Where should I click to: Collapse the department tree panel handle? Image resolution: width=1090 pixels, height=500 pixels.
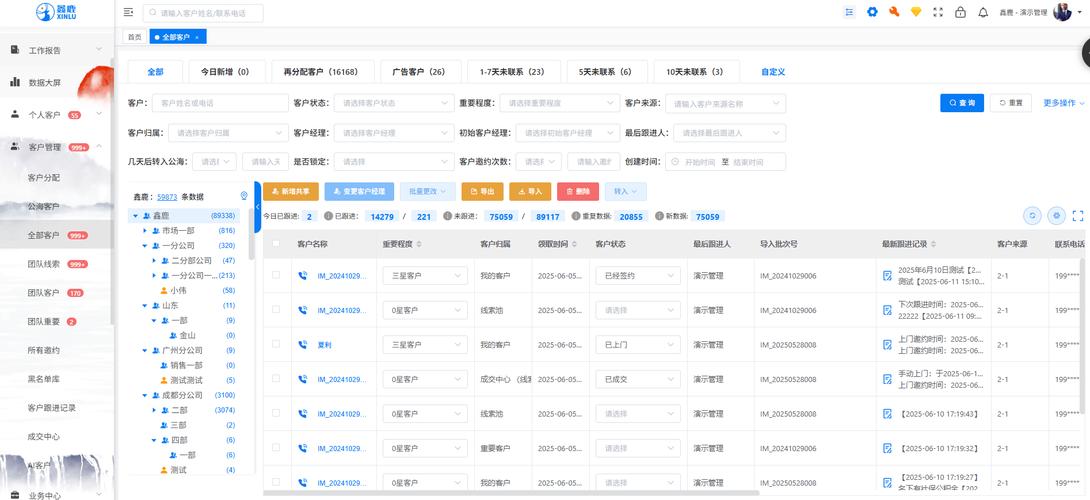click(257, 207)
